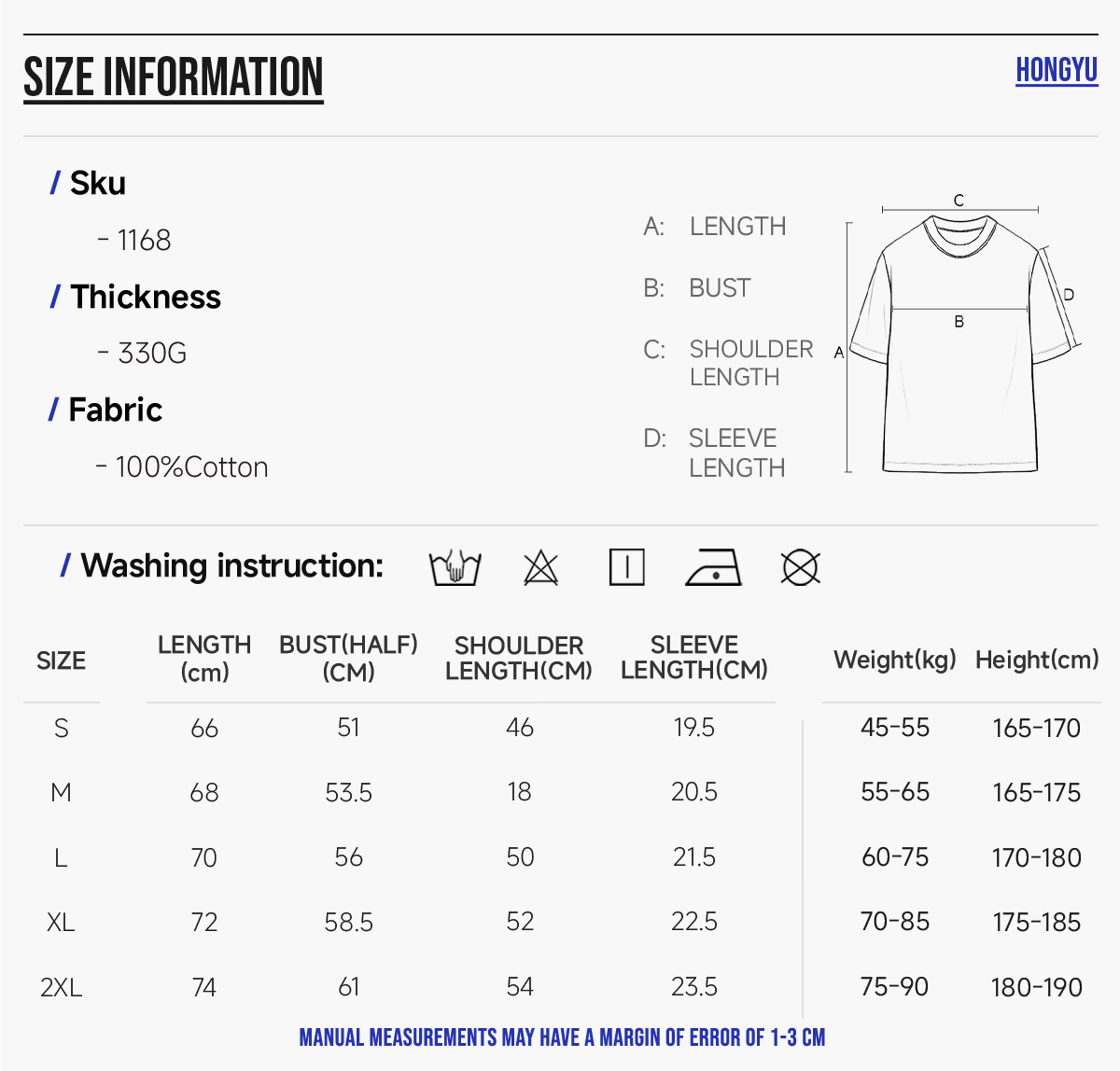The height and width of the screenshot is (1071, 1120).
Task: Click the LENGTH (cm) column header
Action: [204, 659]
